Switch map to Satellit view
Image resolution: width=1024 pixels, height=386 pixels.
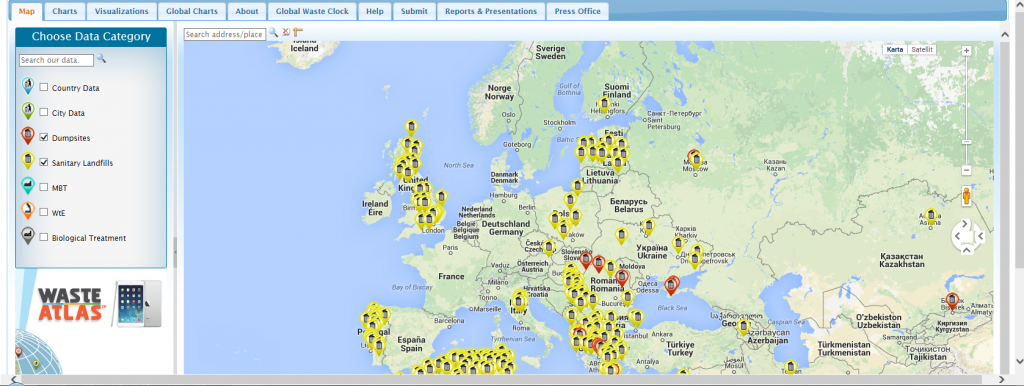point(922,50)
